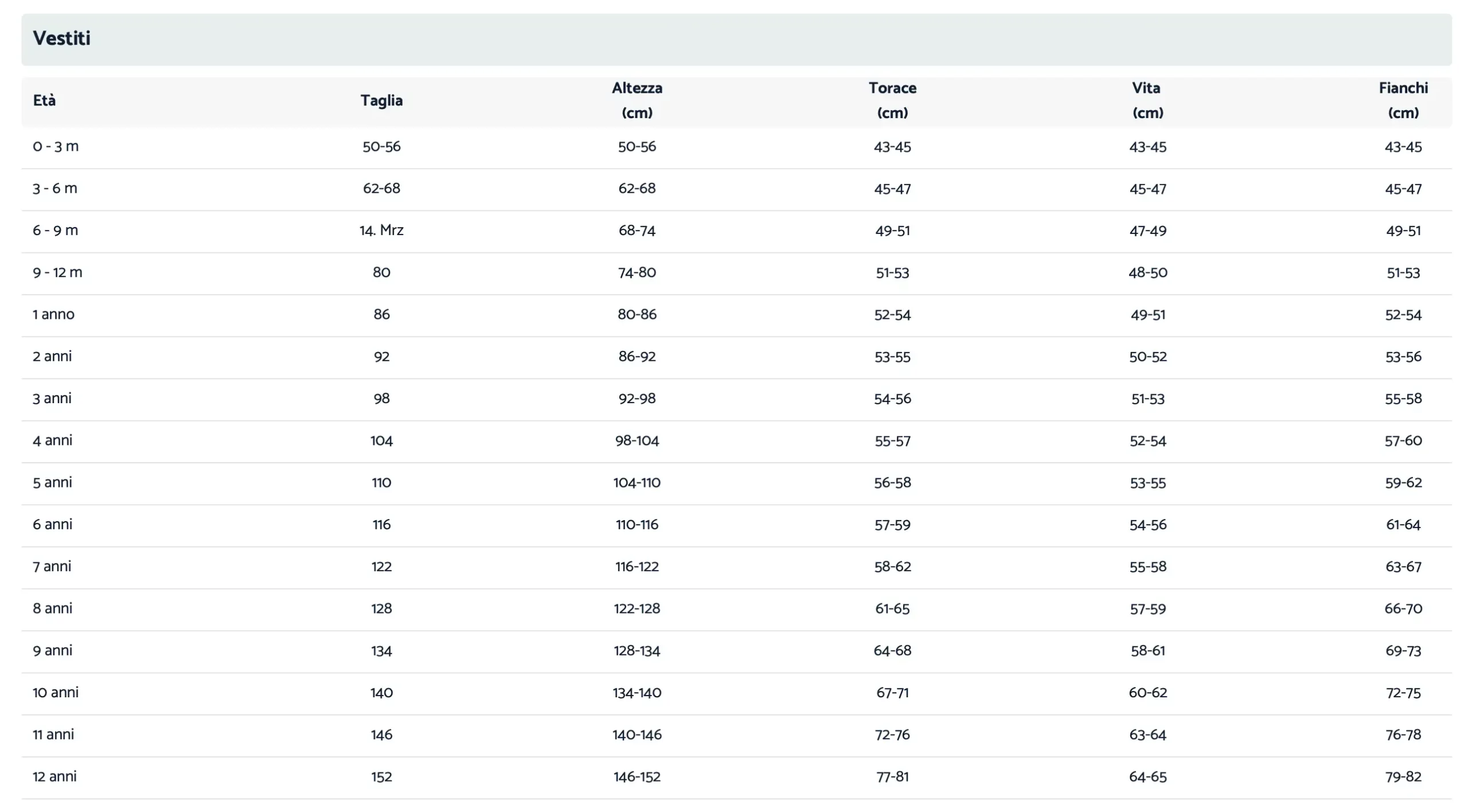Click the '12 anni' row label
The height and width of the screenshot is (812, 1468).
click(x=54, y=776)
